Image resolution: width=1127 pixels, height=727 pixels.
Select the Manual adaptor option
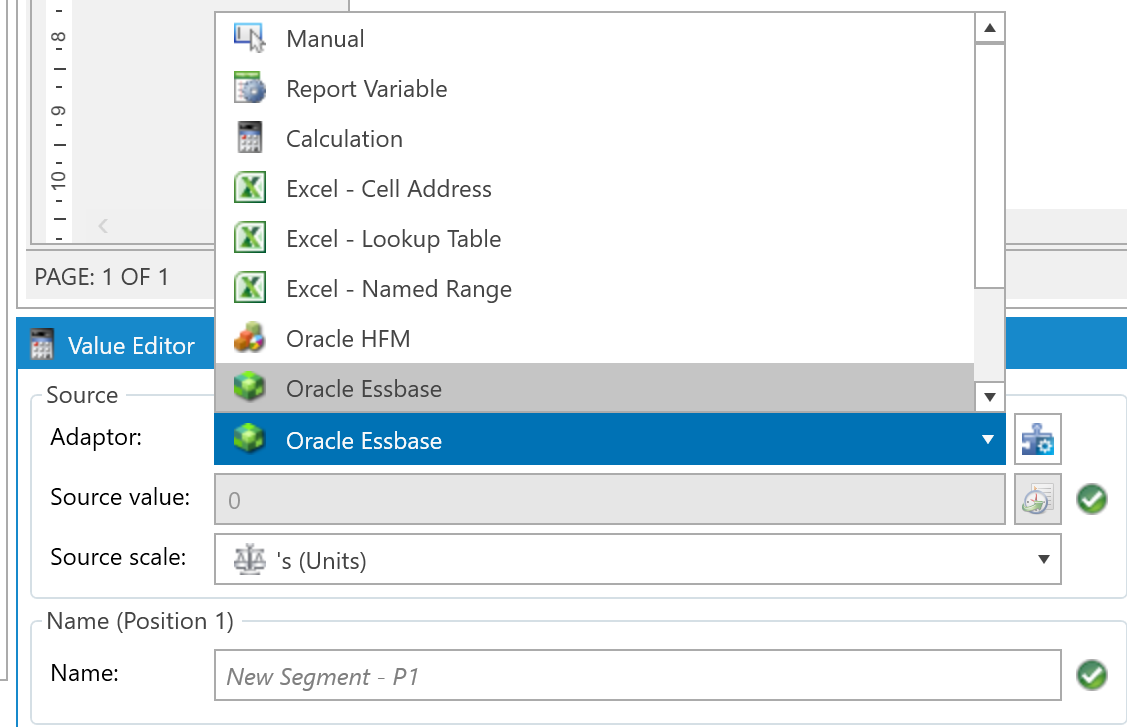point(594,38)
